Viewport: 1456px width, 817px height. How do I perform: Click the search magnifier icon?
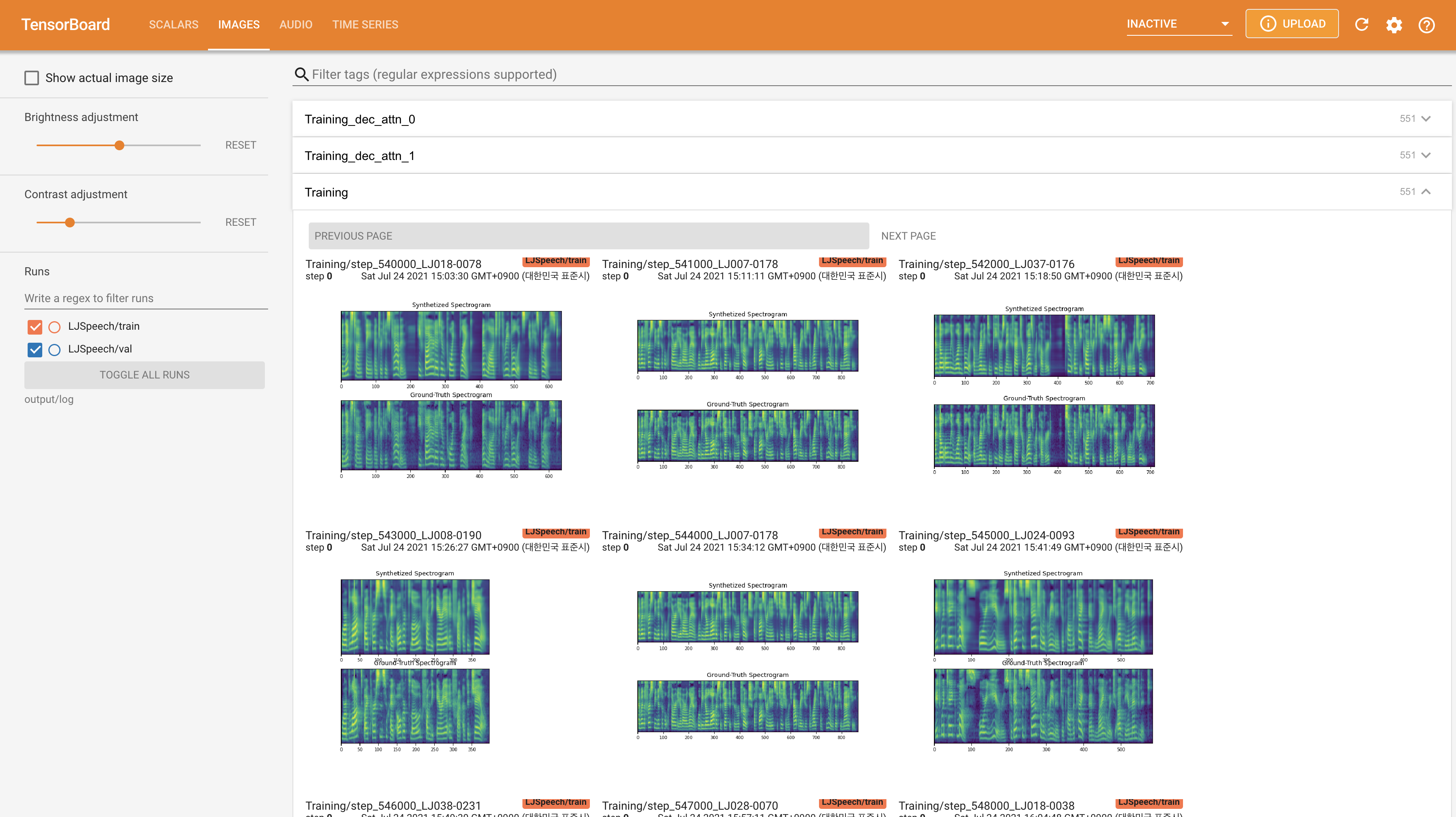(301, 75)
